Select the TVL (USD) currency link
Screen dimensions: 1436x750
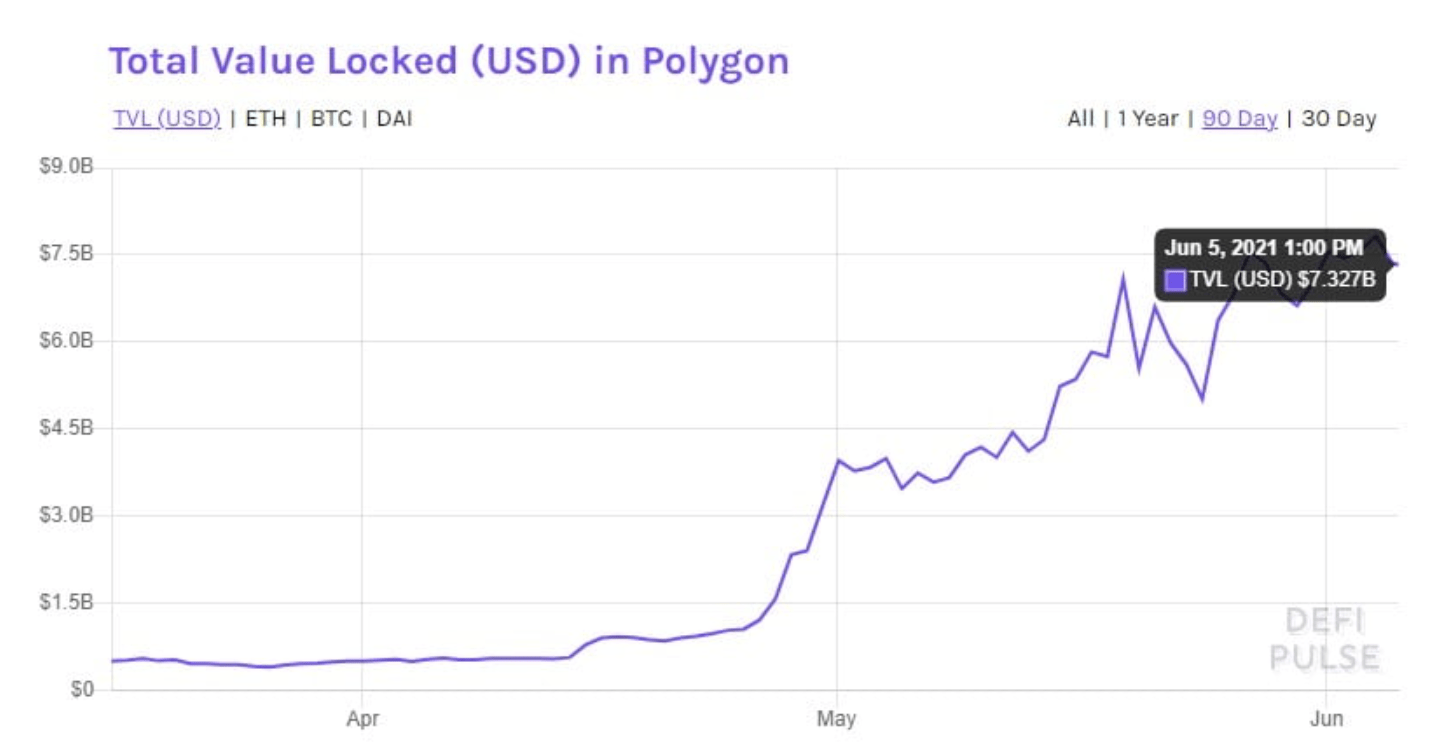point(167,119)
